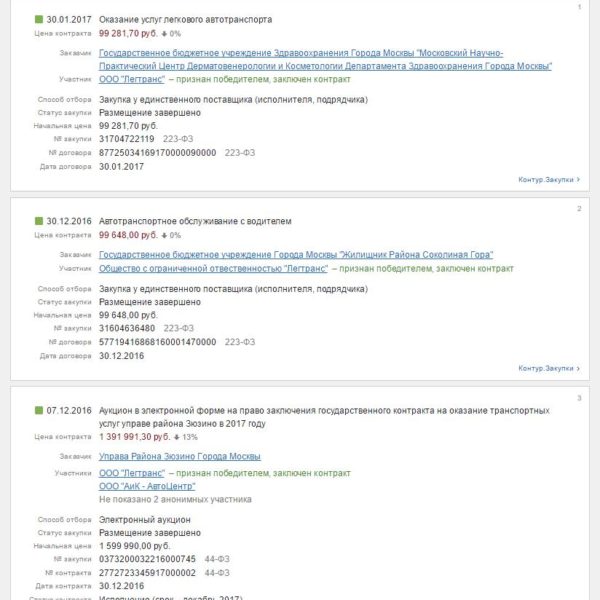Open Контур.Закупки link in first card
Screen dimensions: 600x600
(x=549, y=179)
